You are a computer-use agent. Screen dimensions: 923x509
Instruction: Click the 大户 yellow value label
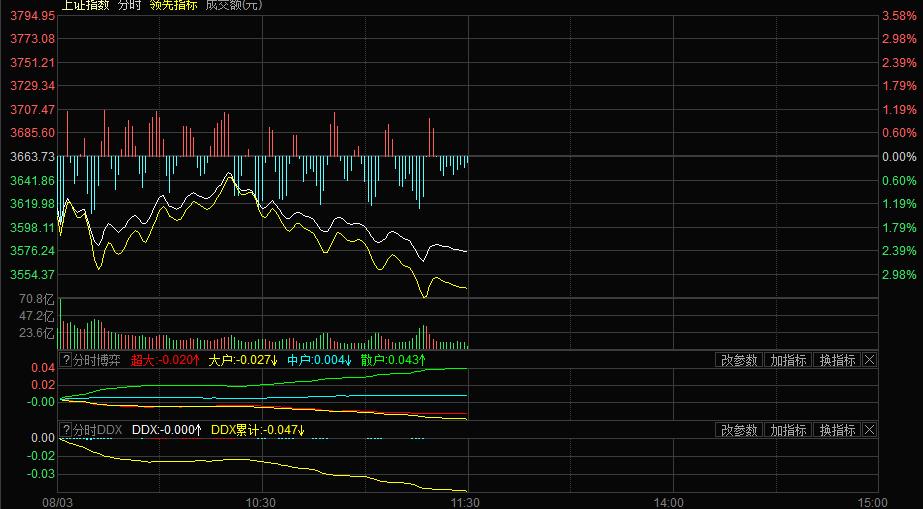(x=243, y=360)
